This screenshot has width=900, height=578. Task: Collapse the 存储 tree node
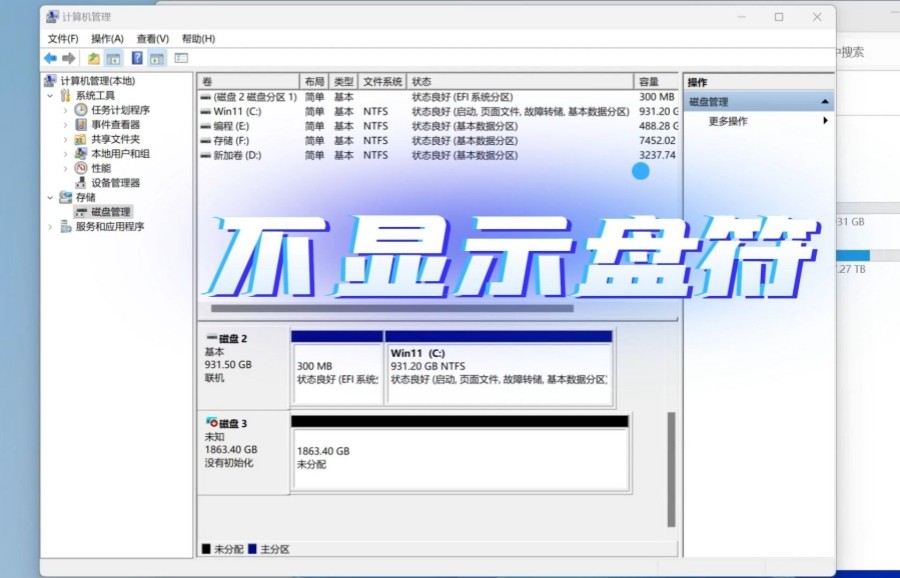coord(50,197)
